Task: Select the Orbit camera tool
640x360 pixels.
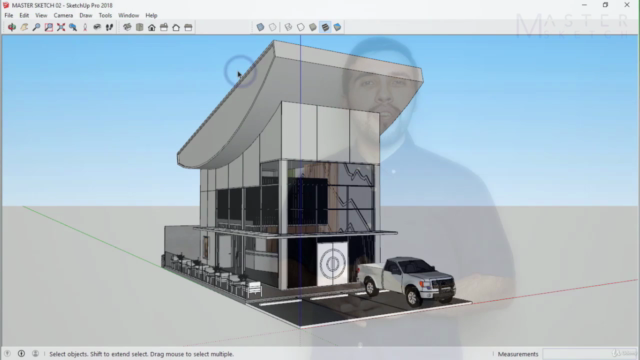Action: coord(12,27)
